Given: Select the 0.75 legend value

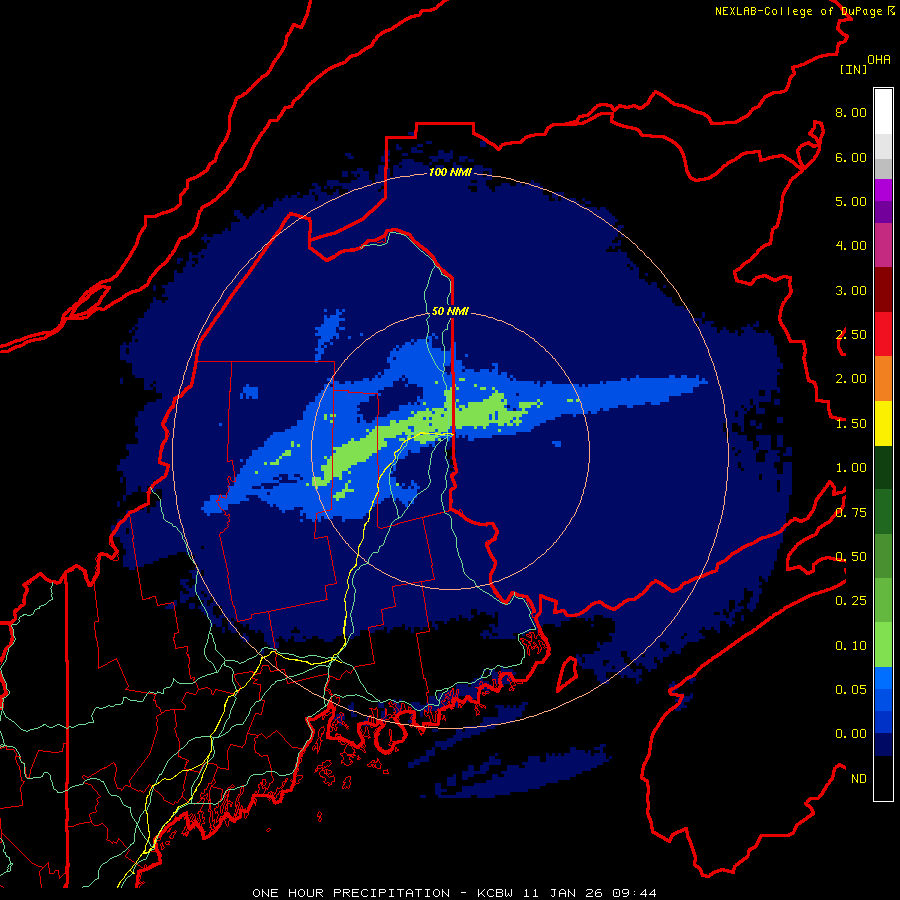Looking at the screenshot, I should pos(851,513).
